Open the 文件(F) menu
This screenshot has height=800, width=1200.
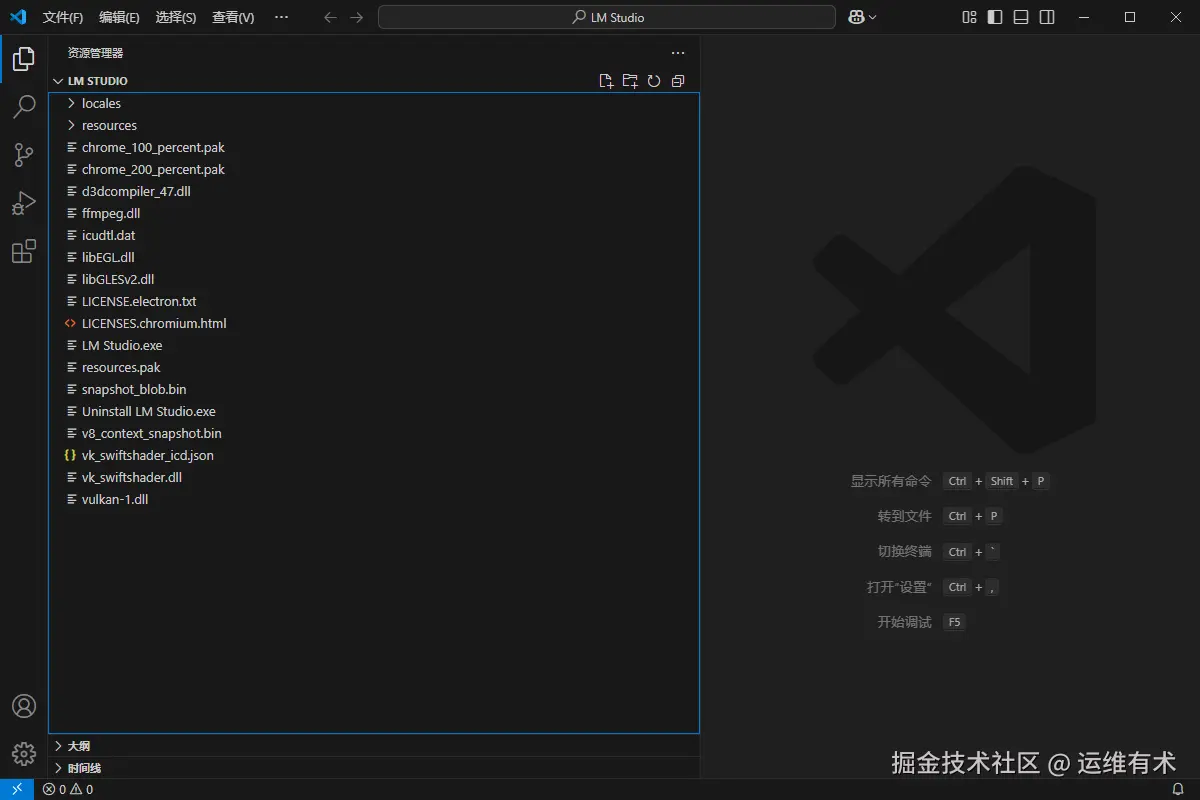coord(63,17)
